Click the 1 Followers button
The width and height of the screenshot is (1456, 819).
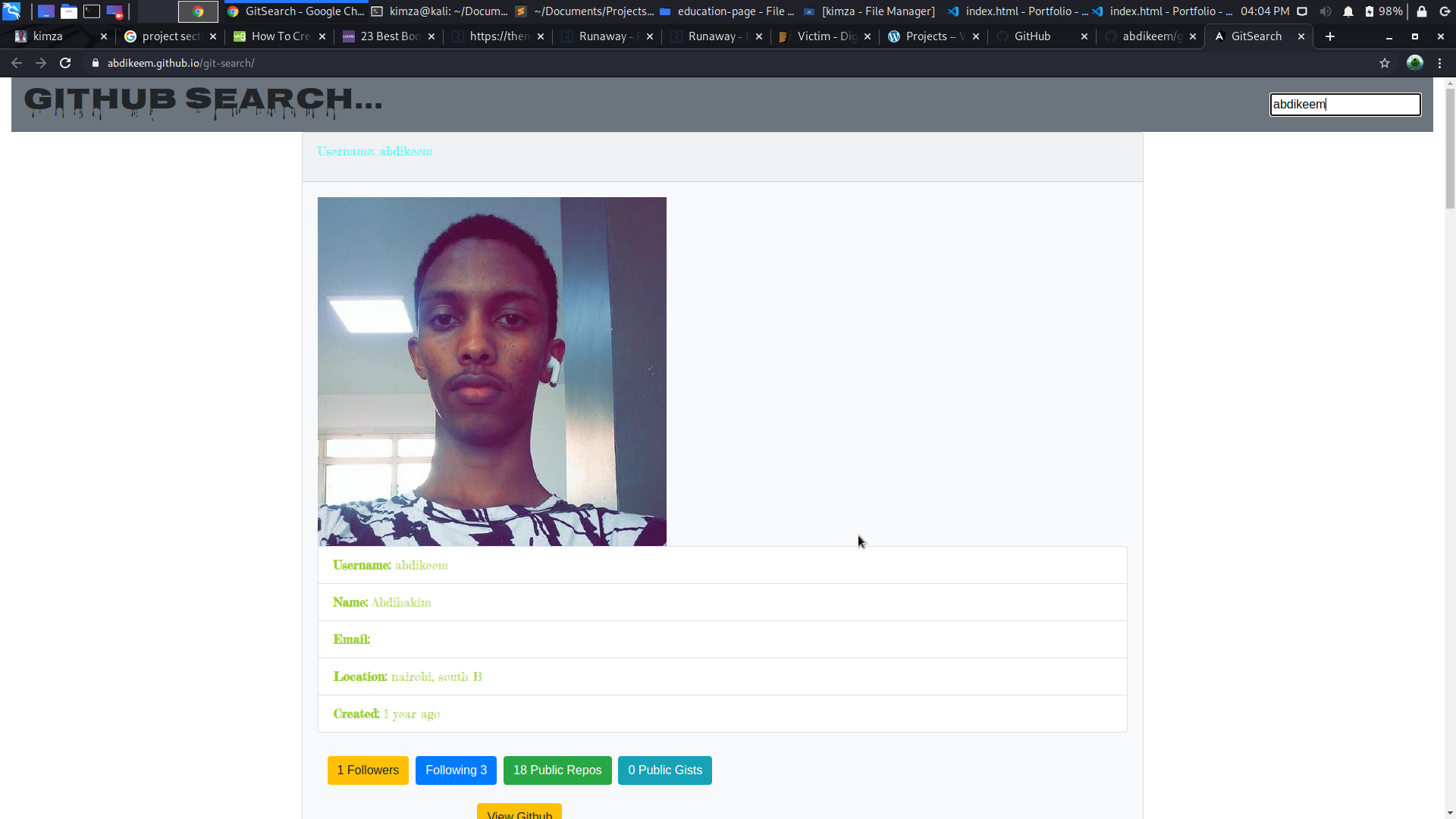click(368, 770)
